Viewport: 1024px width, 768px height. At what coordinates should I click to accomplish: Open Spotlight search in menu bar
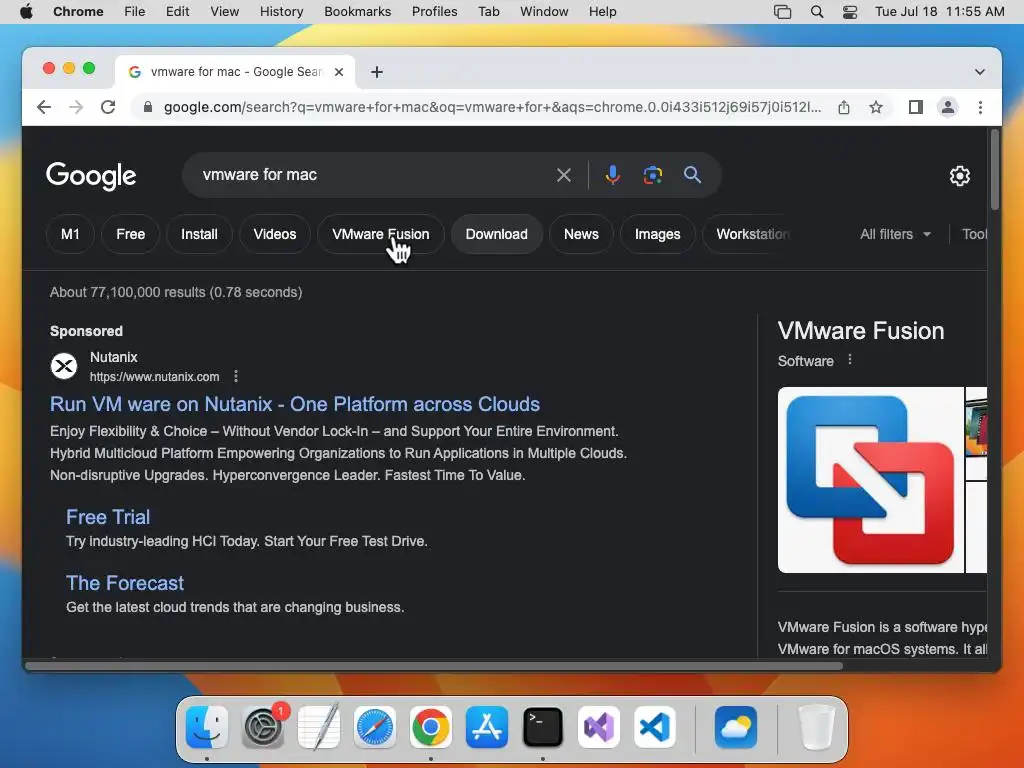click(x=816, y=12)
